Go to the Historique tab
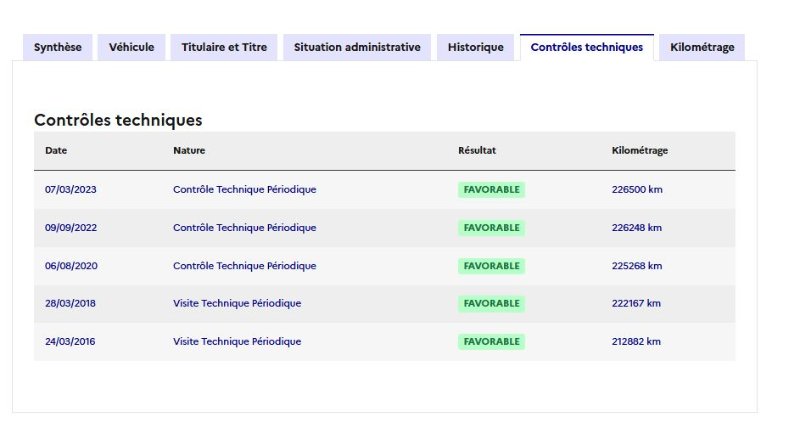 point(476,47)
